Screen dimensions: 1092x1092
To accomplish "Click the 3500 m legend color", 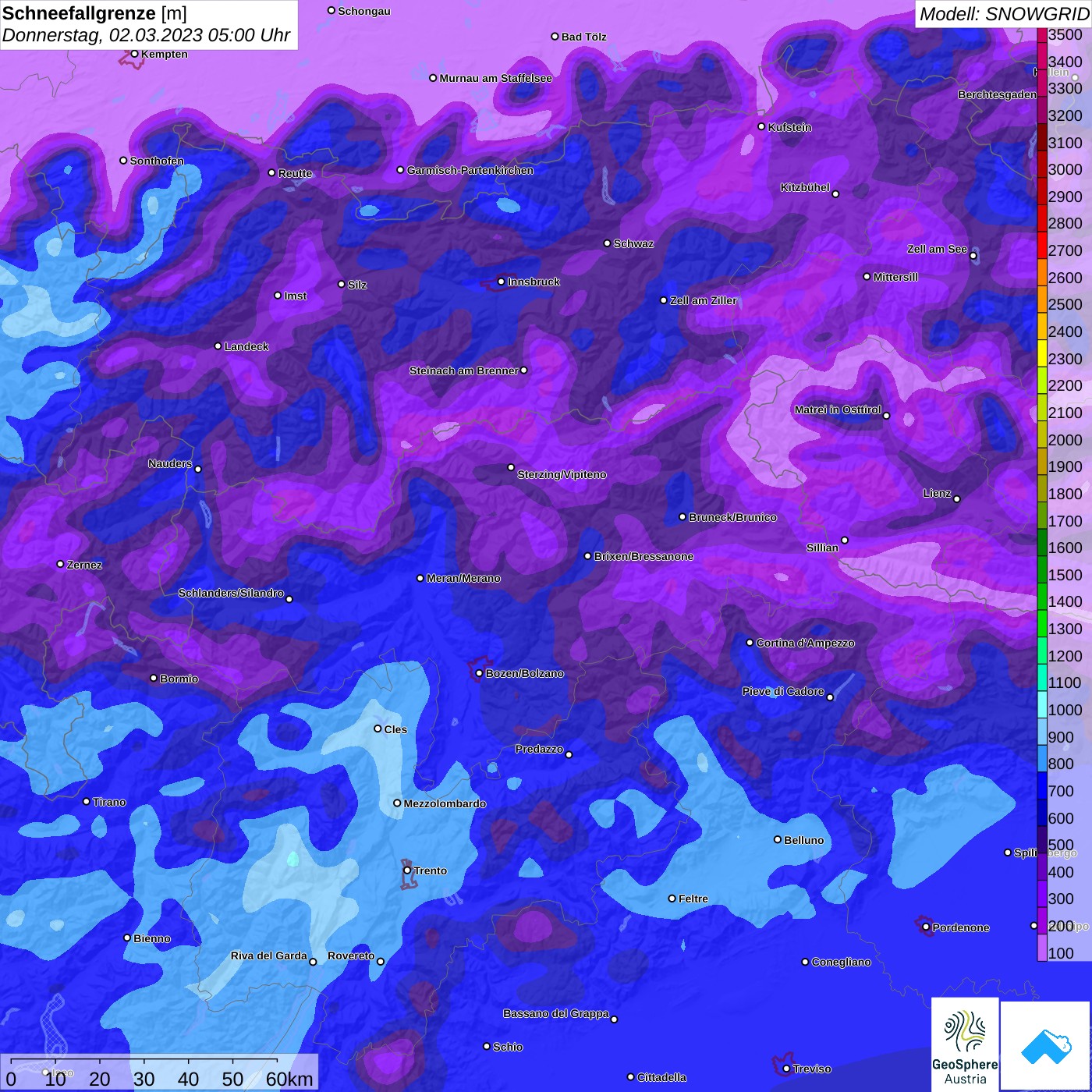I will pyautogui.click(x=1042, y=34).
